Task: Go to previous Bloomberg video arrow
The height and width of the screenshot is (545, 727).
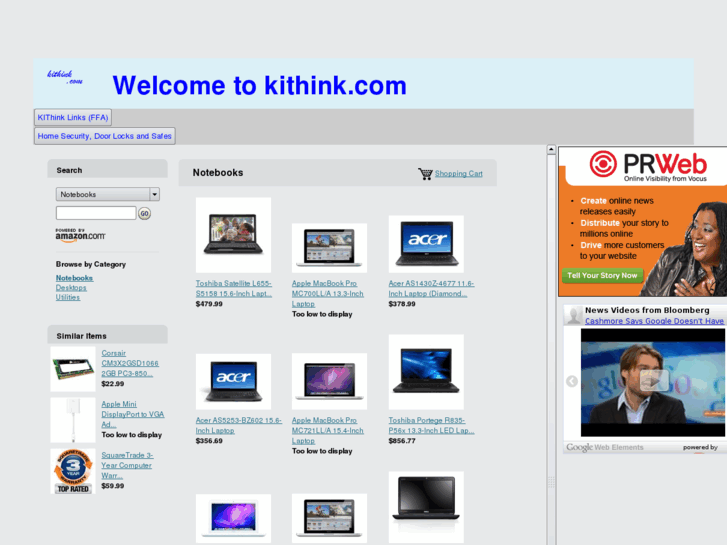Action: [x=572, y=381]
